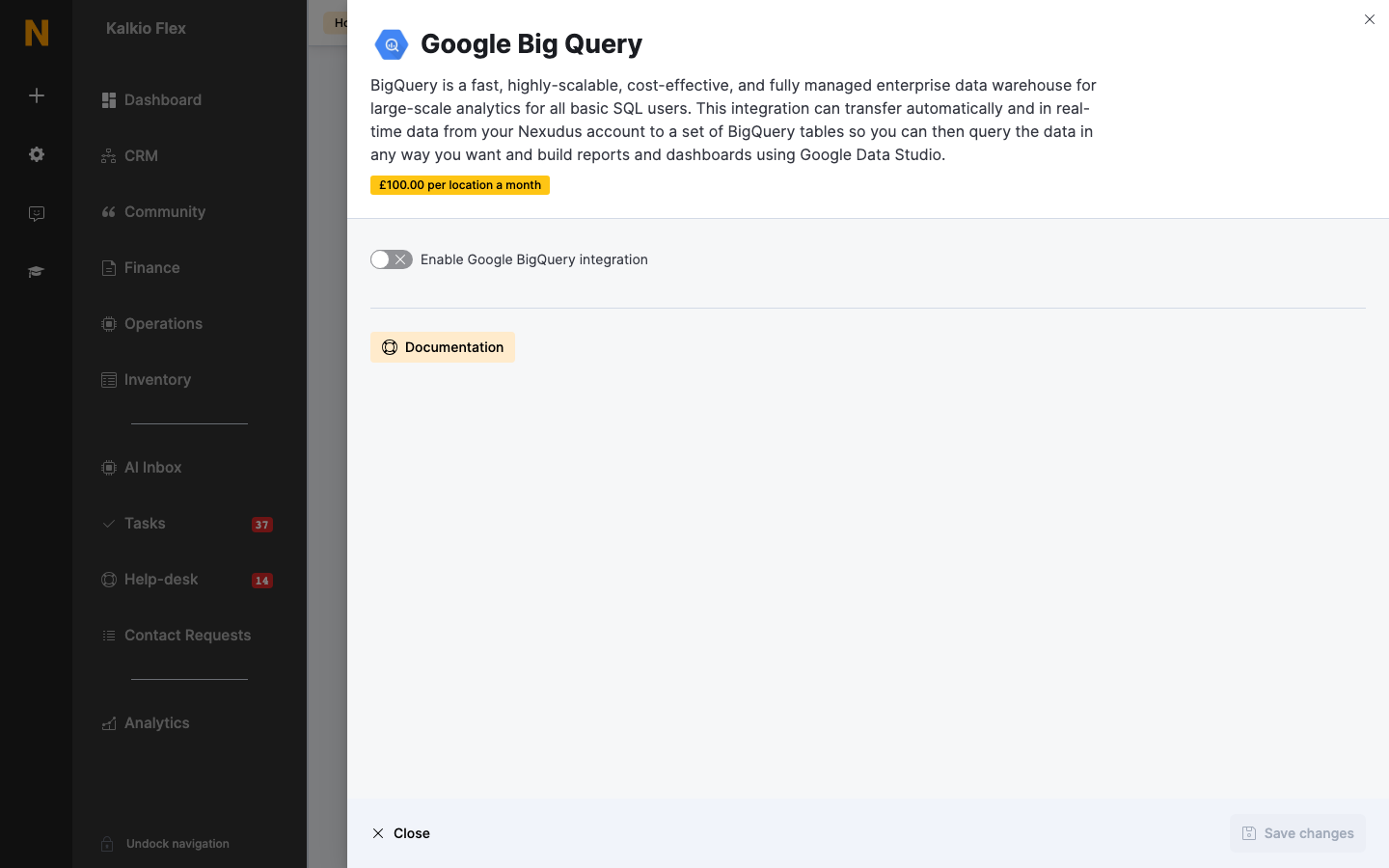This screenshot has height=868, width=1389.
Task: Close the panel with the top-right X
Action: pos(1370,19)
